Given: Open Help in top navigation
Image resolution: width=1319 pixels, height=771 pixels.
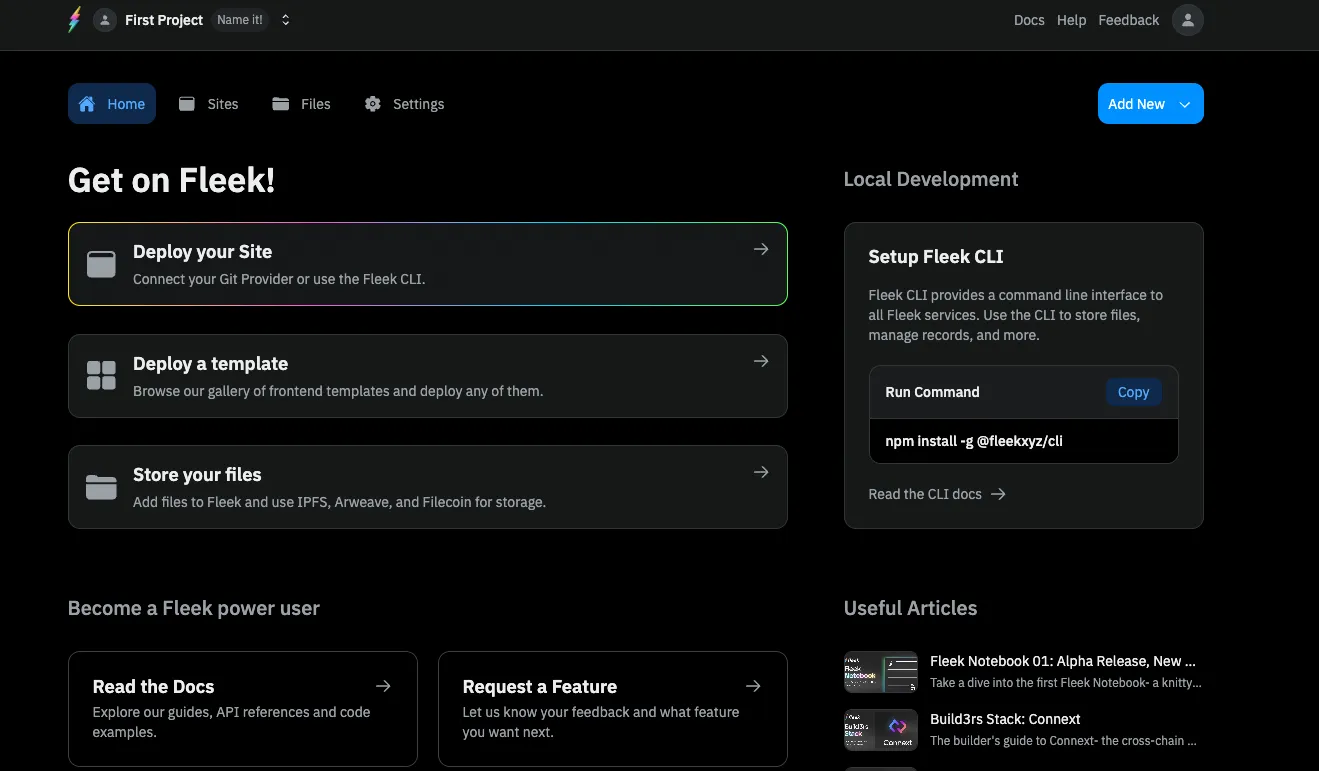Looking at the screenshot, I should coord(1071,20).
